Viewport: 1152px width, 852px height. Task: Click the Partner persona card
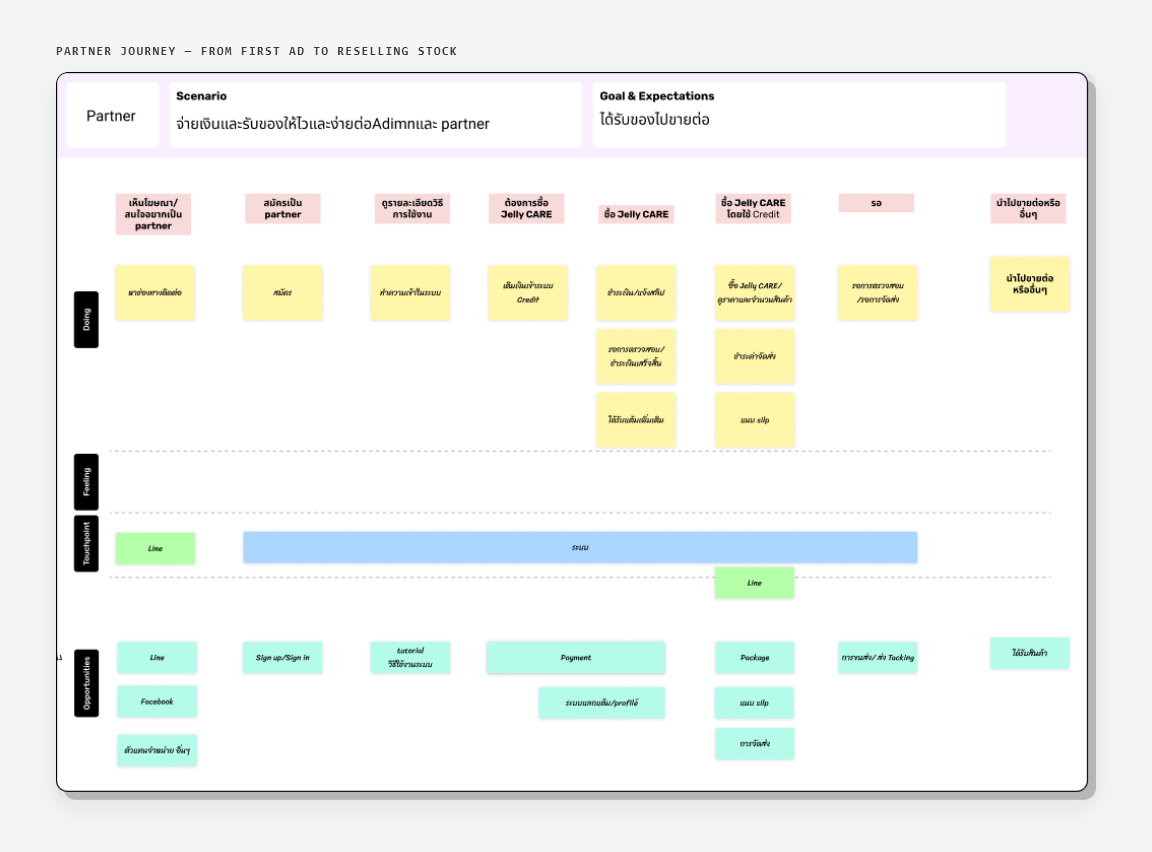click(112, 115)
